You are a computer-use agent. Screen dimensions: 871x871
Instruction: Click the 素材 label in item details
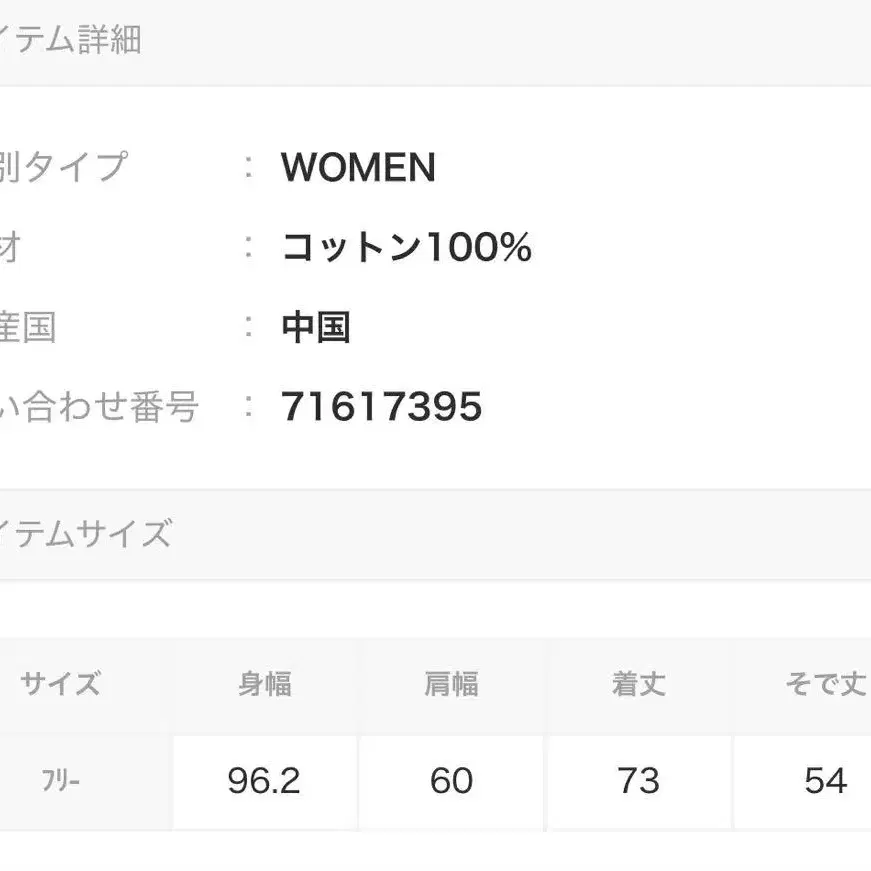point(10,247)
